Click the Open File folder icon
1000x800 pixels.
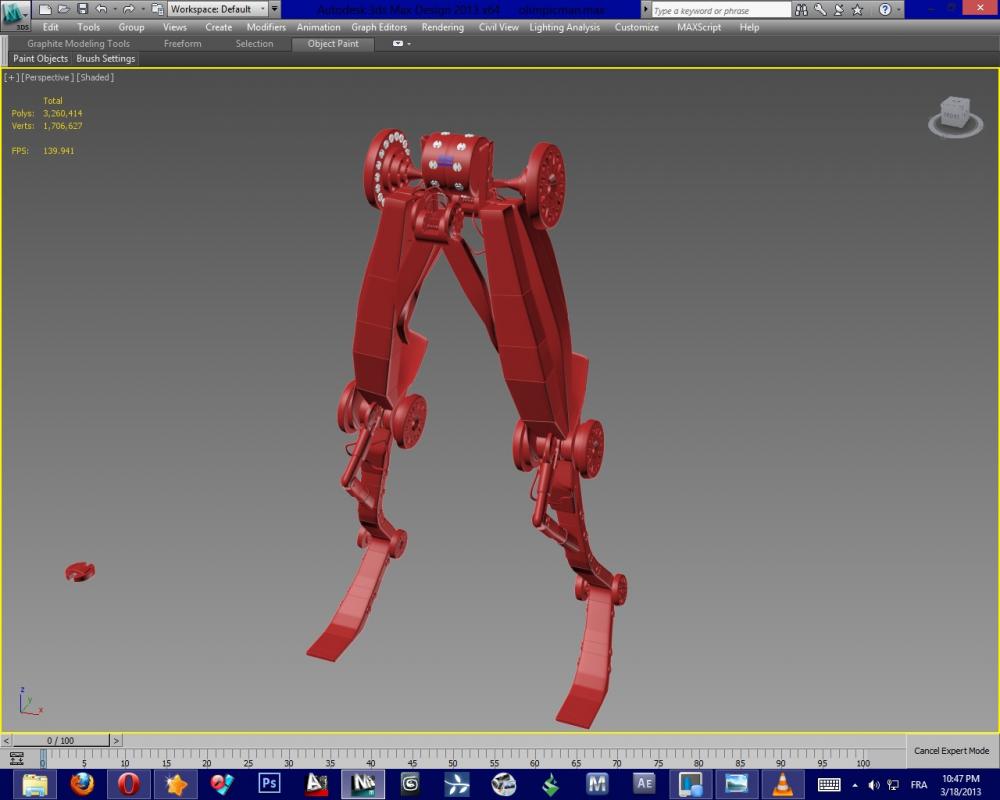[63, 9]
